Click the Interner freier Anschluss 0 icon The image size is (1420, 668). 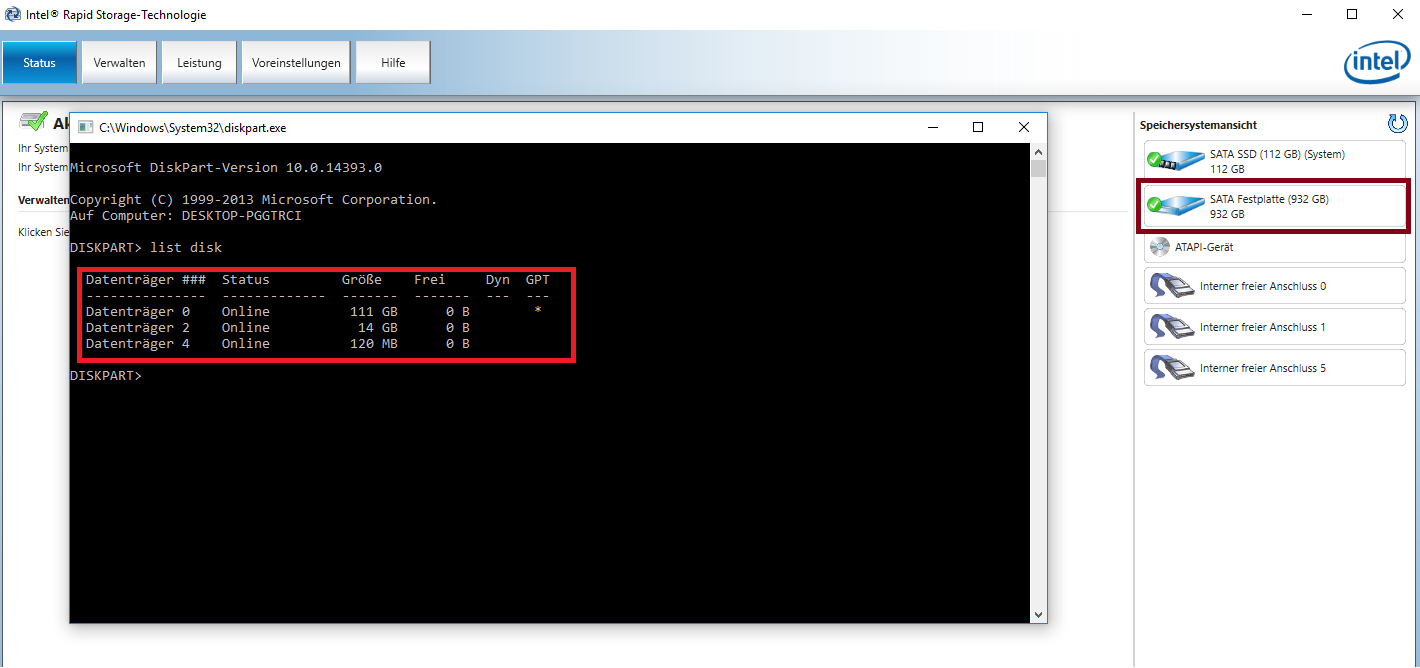1171,286
